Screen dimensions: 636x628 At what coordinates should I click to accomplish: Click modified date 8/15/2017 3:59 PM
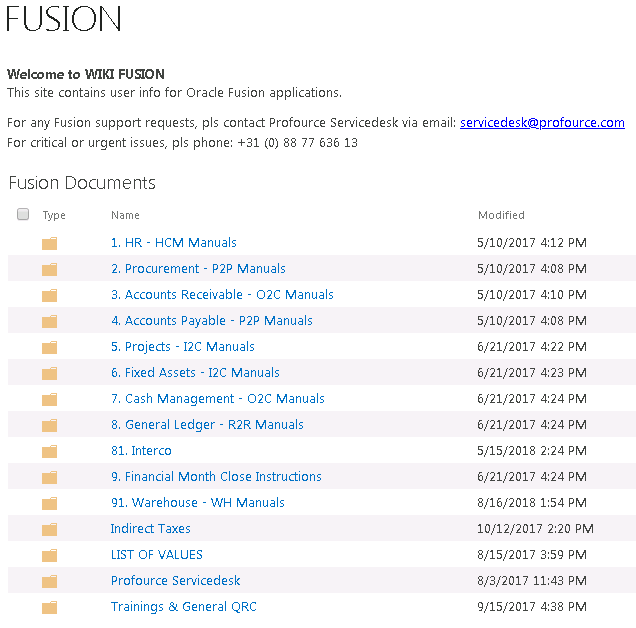click(x=532, y=554)
